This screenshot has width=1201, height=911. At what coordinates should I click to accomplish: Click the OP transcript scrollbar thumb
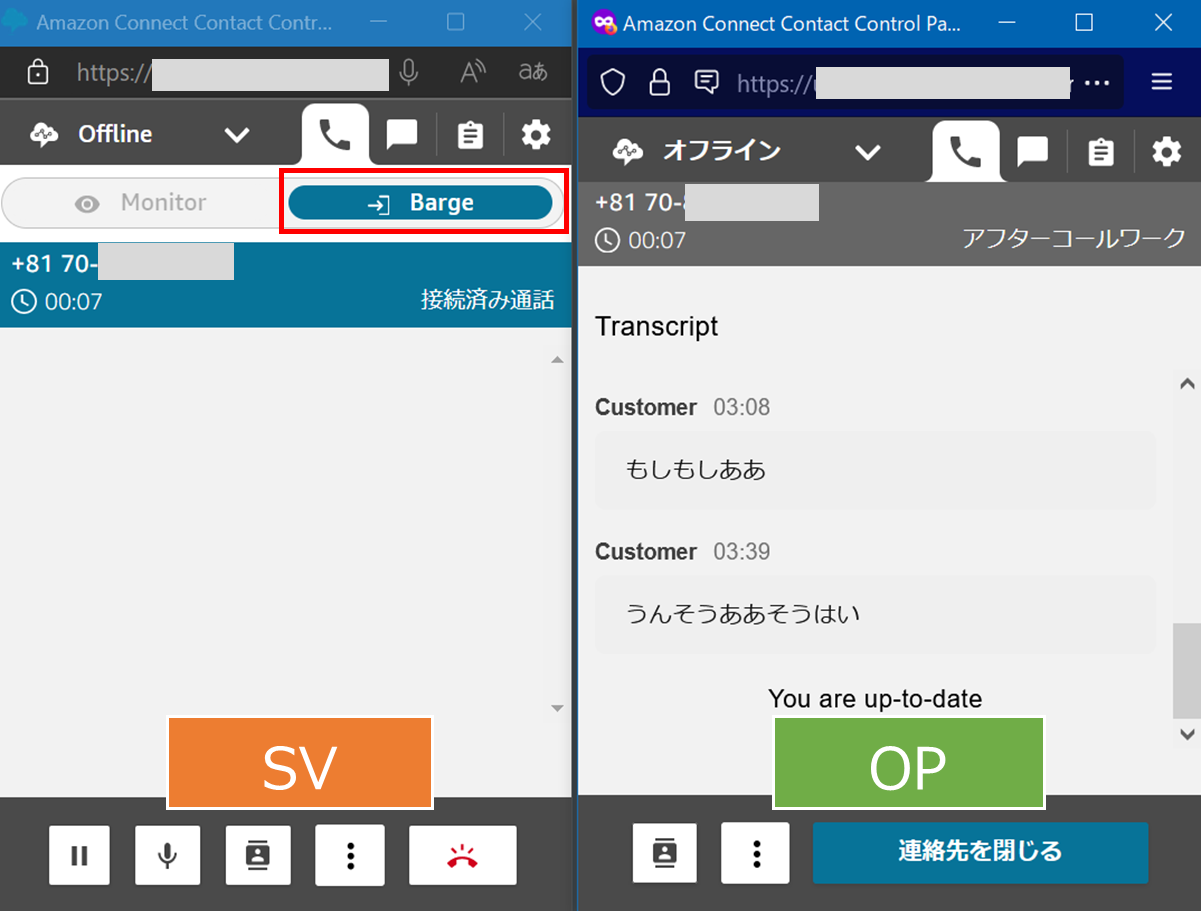coord(1187,670)
